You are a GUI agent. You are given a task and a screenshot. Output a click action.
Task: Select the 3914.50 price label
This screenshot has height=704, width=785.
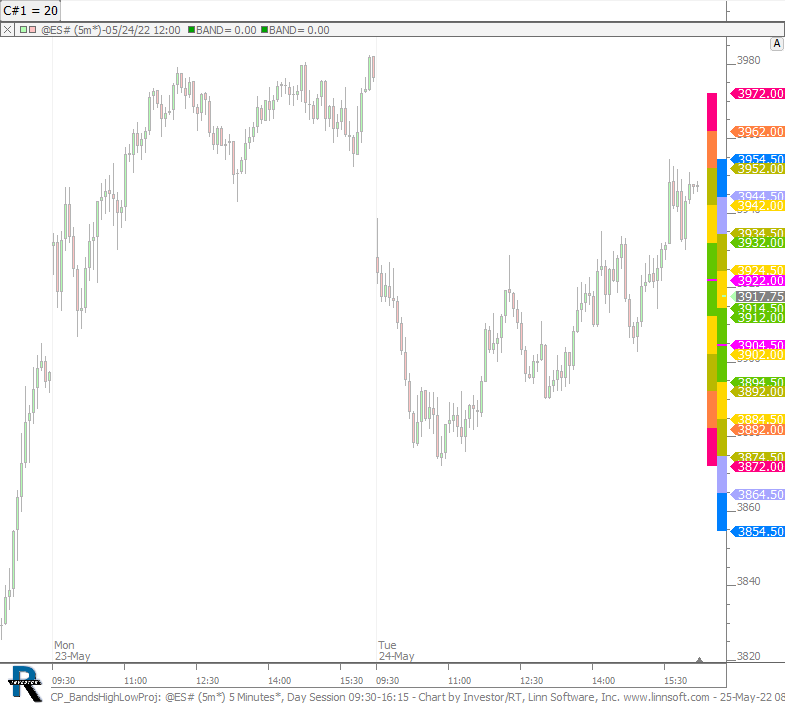tap(758, 307)
